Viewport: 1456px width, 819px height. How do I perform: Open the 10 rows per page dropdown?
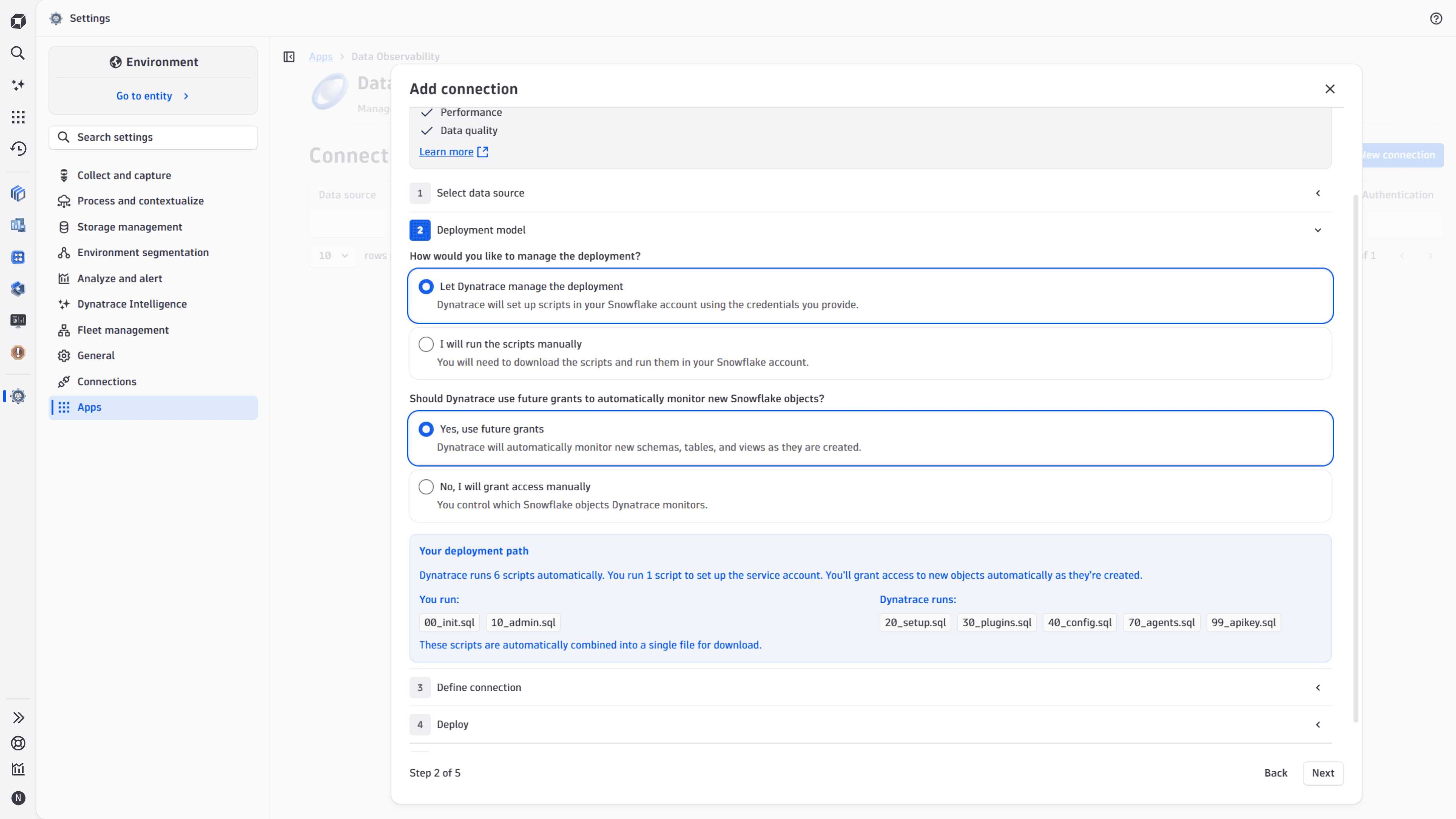(x=334, y=256)
